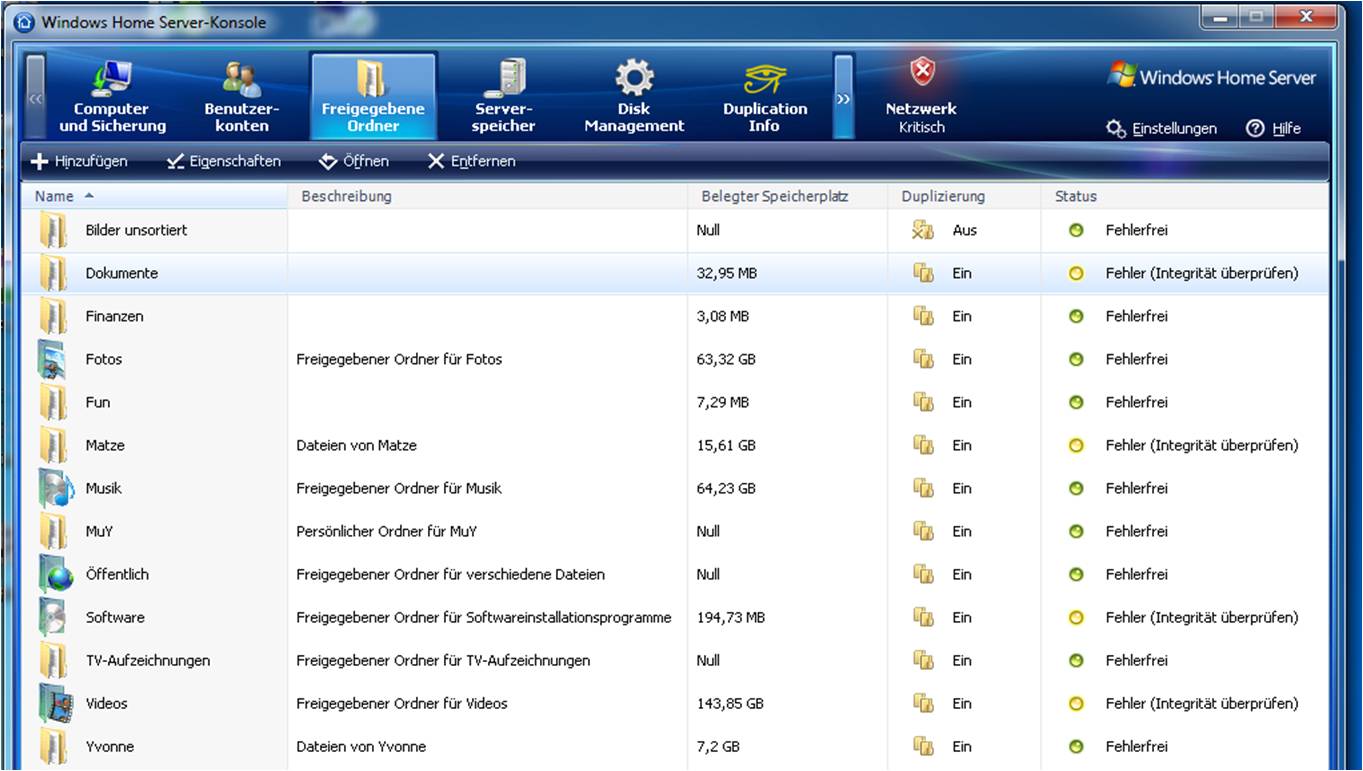Click 'Freigegebener Ordner für TV-Aufzeichnungen' description
This screenshot has height=771, width=1363.
point(443,660)
